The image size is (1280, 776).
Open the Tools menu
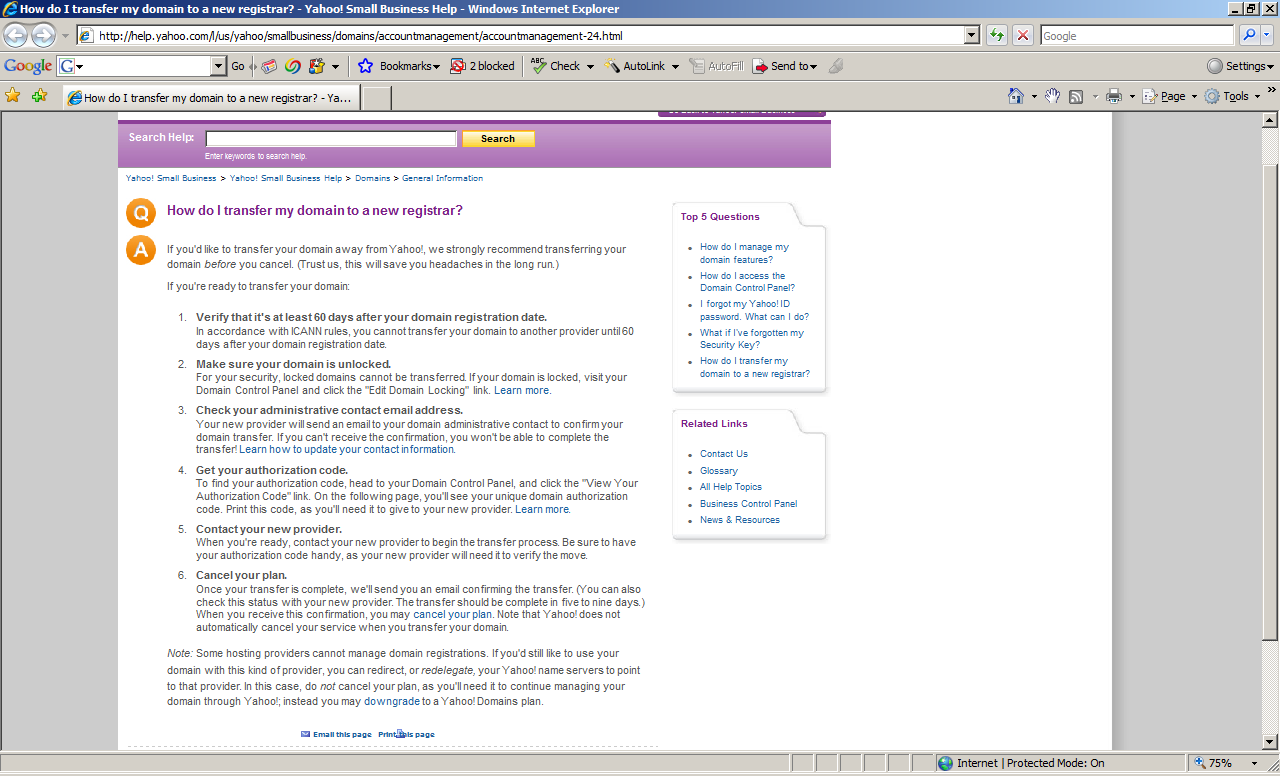[1232, 96]
